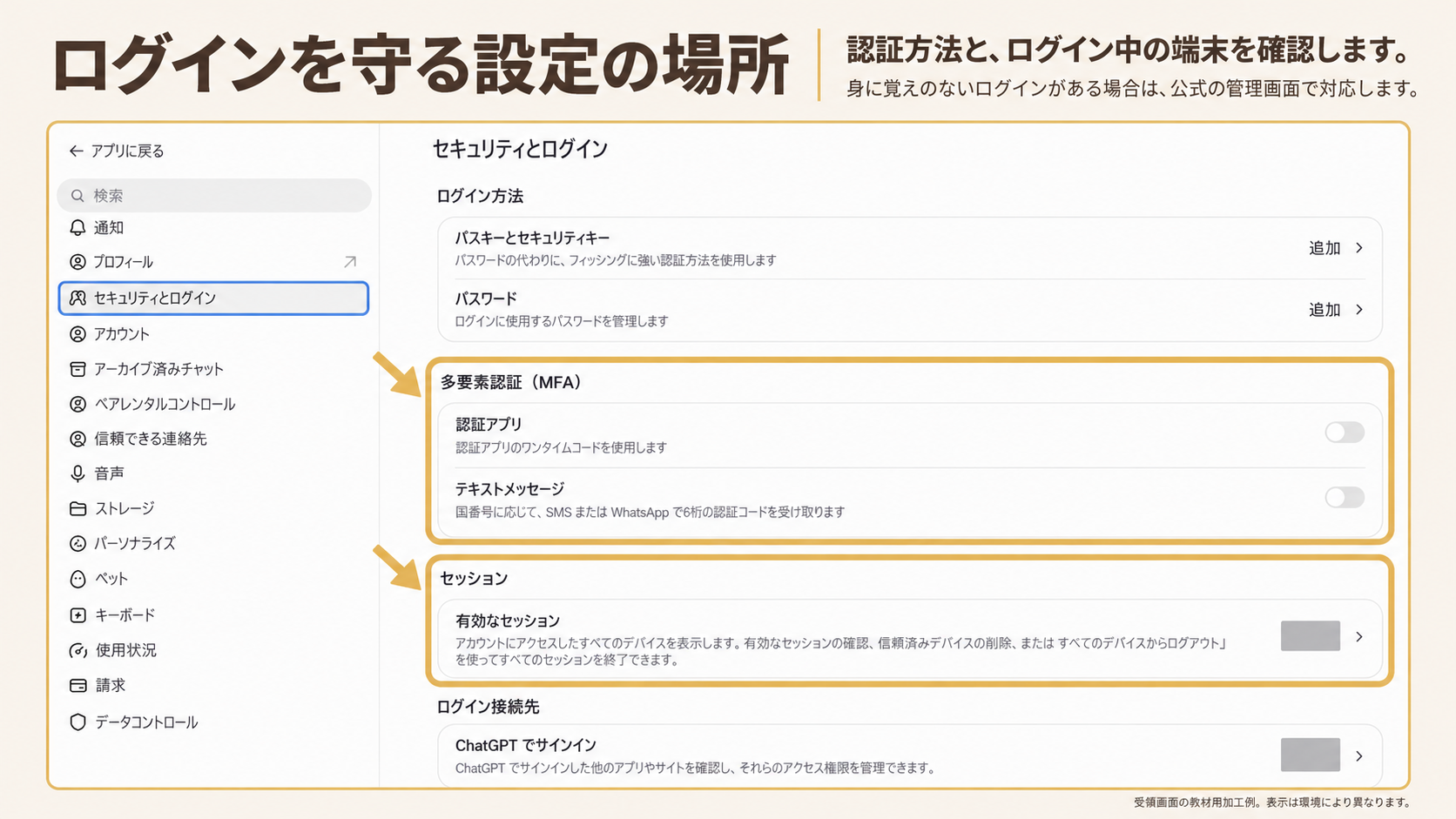This screenshot has height=819, width=1456.
Task: Click the keyboard icon beside キーボード
Action: 78,615
